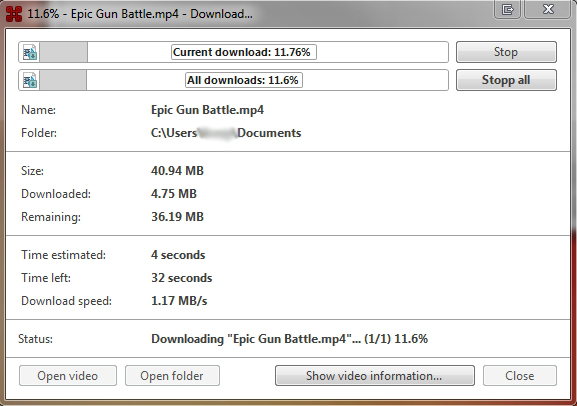Click the 32 seconds time left value
Image resolution: width=577 pixels, height=406 pixels.
point(181,278)
